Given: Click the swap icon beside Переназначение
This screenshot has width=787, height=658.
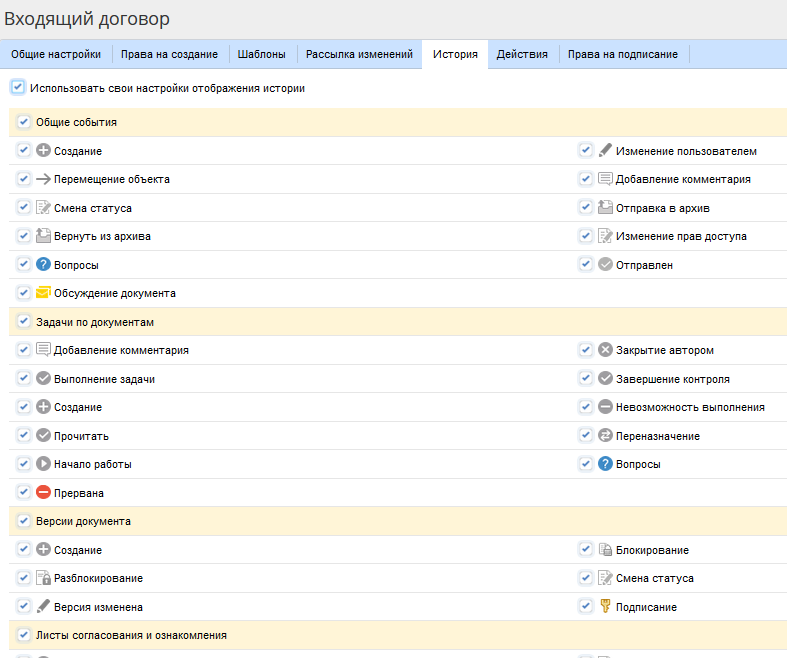Looking at the screenshot, I should [605, 436].
